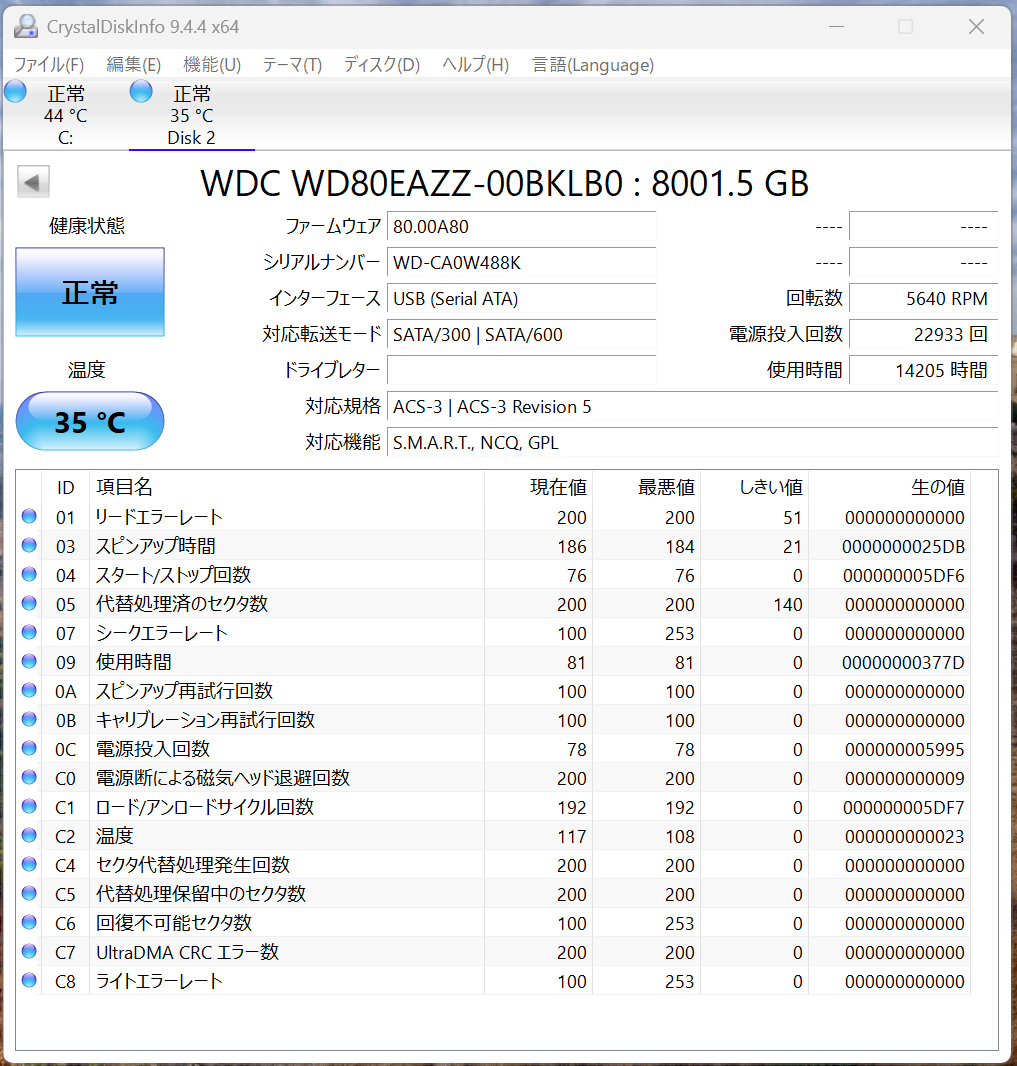Click status orb of row C8 ライトエラーレート
Image resolution: width=1017 pixels, height=1066 pixels.
coord(29,980)
